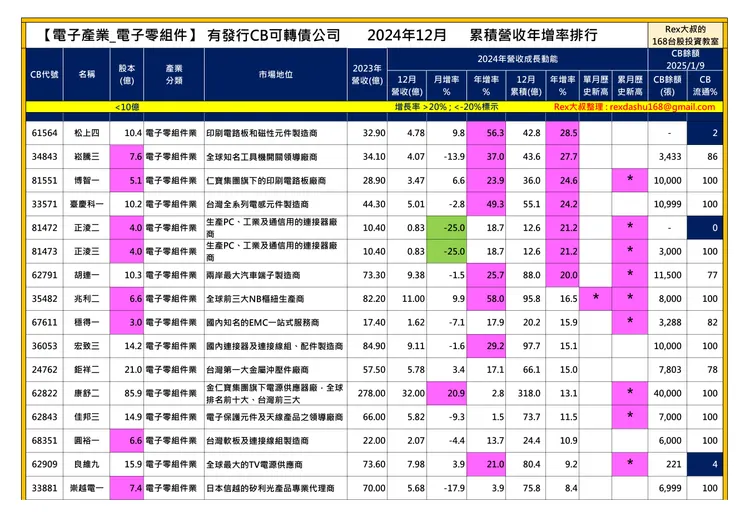The width and height of the screenshot is (740, 523).
Task: Click CB code 36053
Action: pos(44,346)
